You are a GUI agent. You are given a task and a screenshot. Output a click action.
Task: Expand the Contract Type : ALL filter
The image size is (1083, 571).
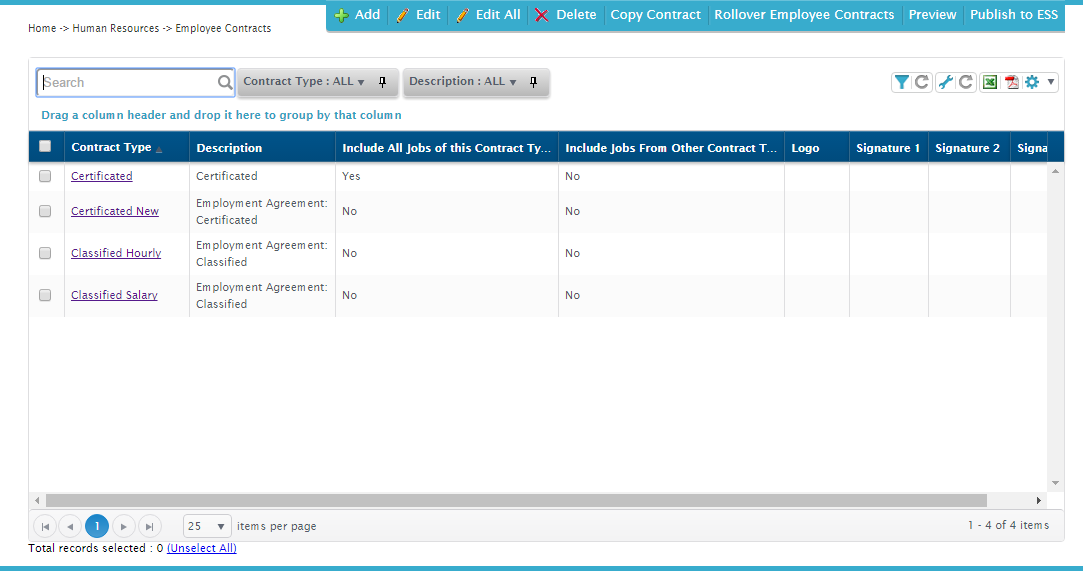pos(304,82)
